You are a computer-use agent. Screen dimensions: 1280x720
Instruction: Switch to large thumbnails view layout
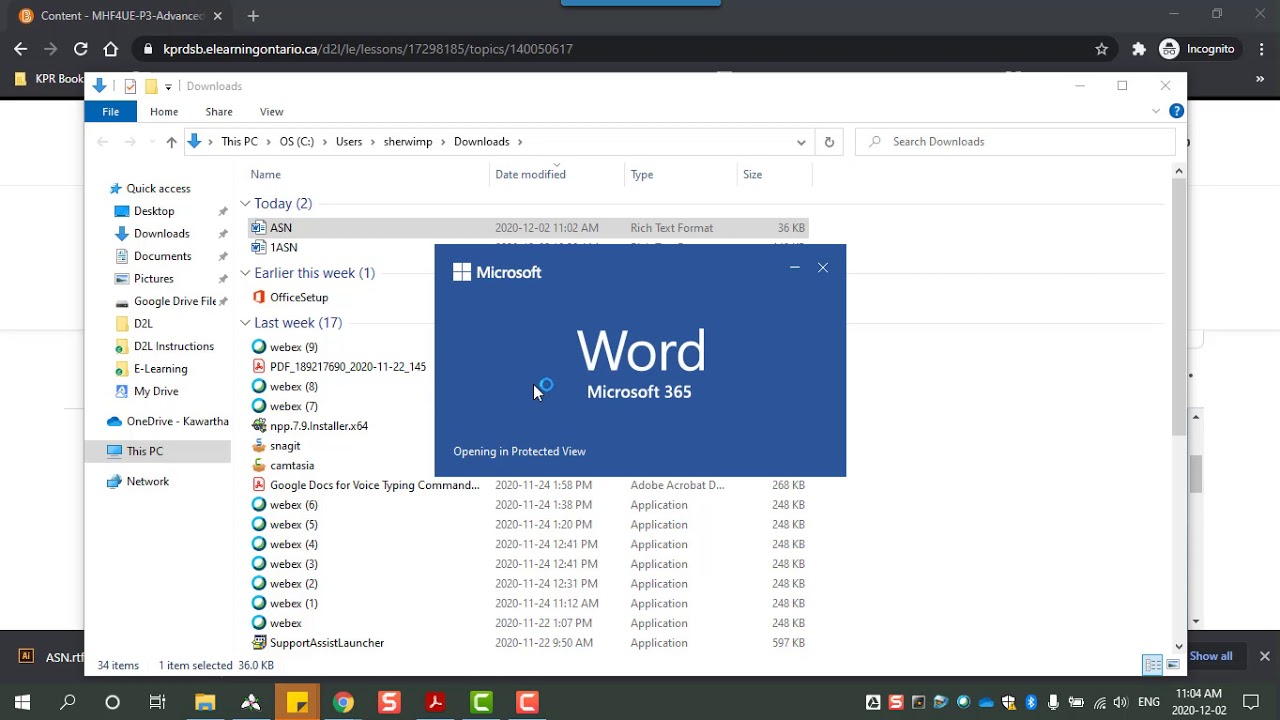coord(1173,665)
